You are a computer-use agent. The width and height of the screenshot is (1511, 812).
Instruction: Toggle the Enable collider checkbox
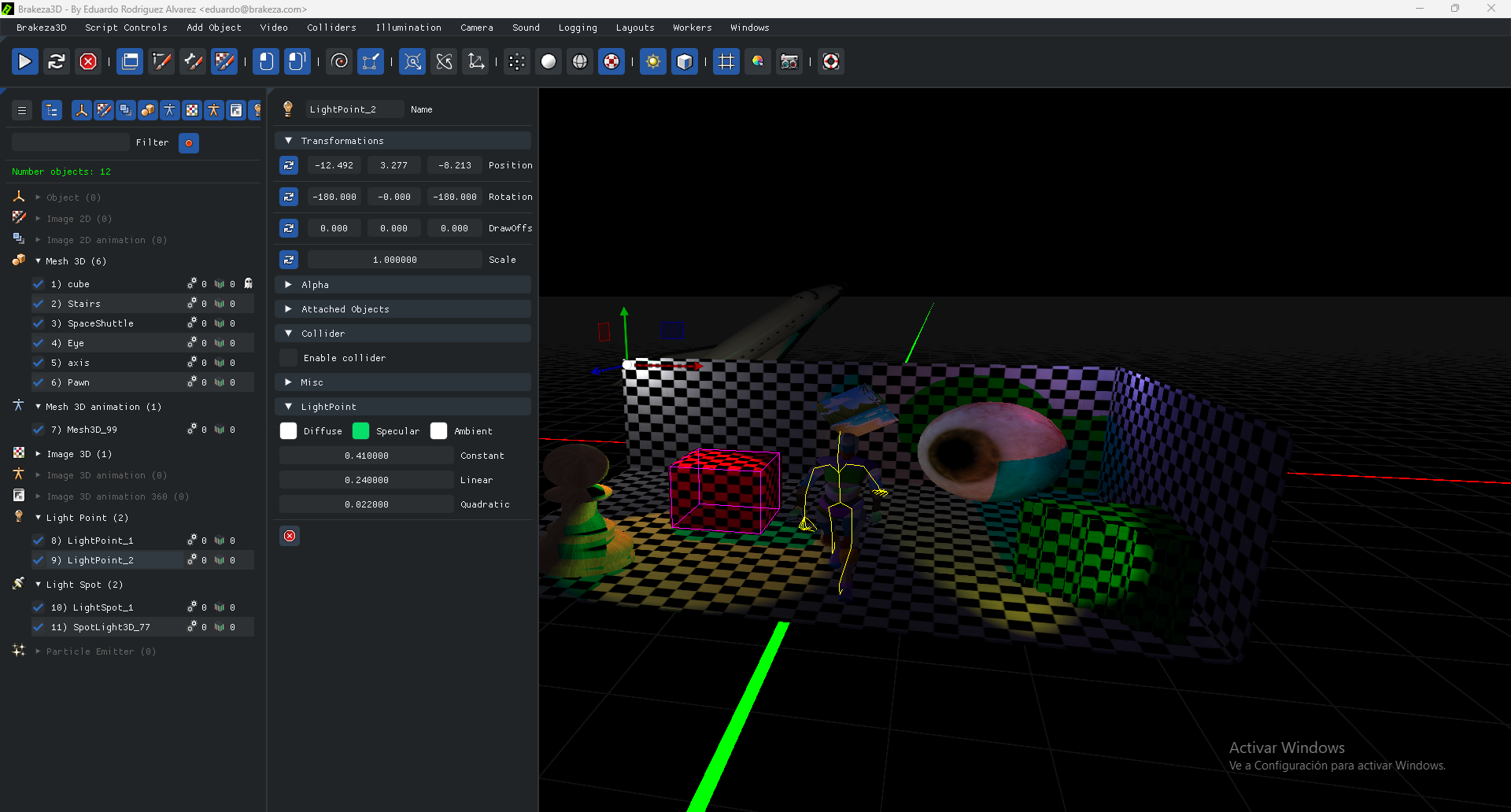(x=289, y=358)
